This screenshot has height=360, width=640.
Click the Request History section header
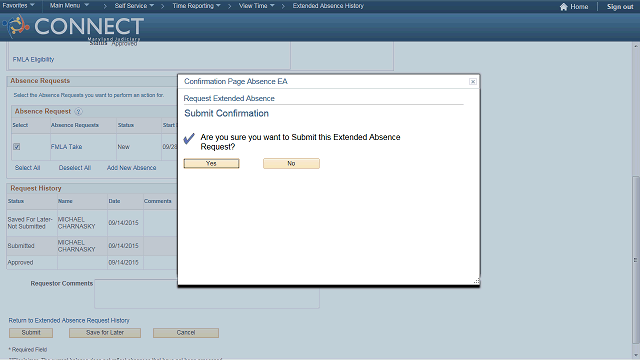point(36,188)
